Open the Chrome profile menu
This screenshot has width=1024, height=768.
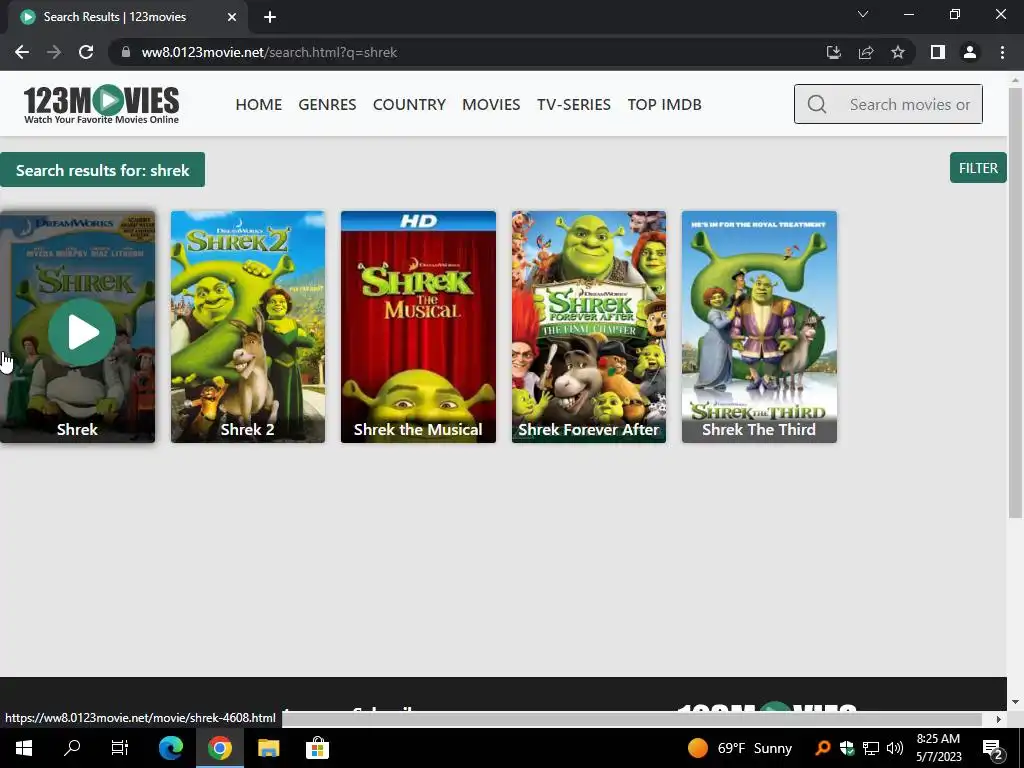970,52
